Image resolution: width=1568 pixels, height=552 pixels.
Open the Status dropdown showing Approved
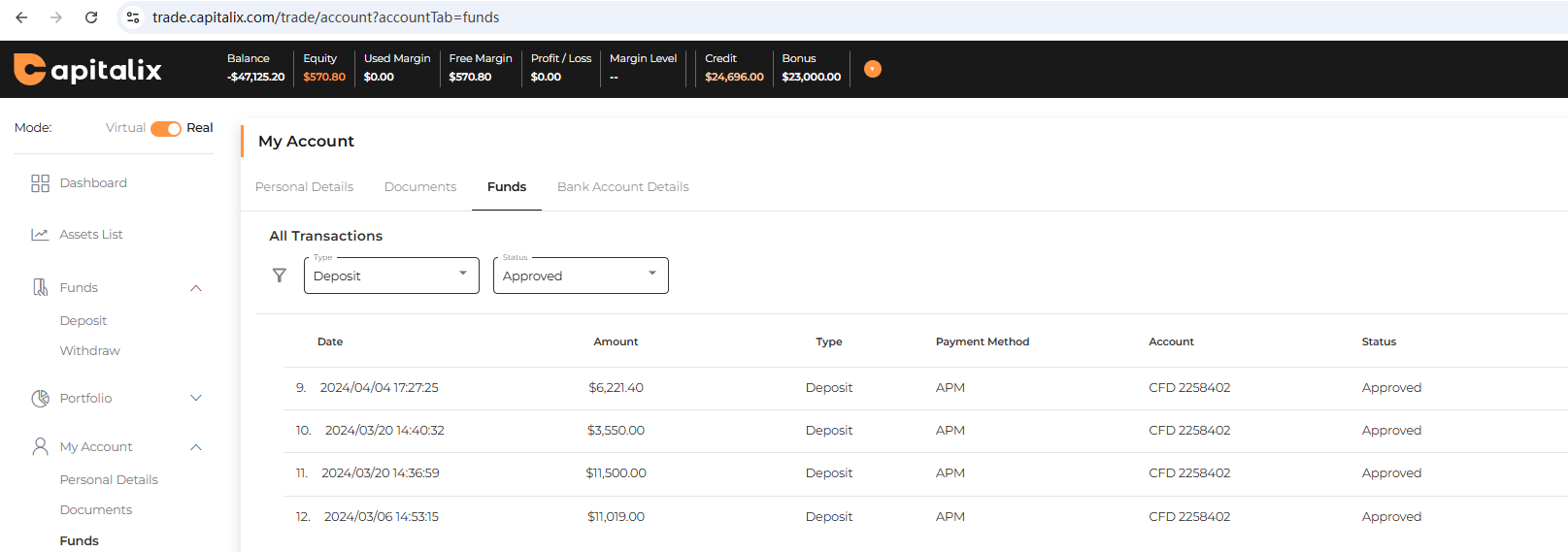coord(581,276)
